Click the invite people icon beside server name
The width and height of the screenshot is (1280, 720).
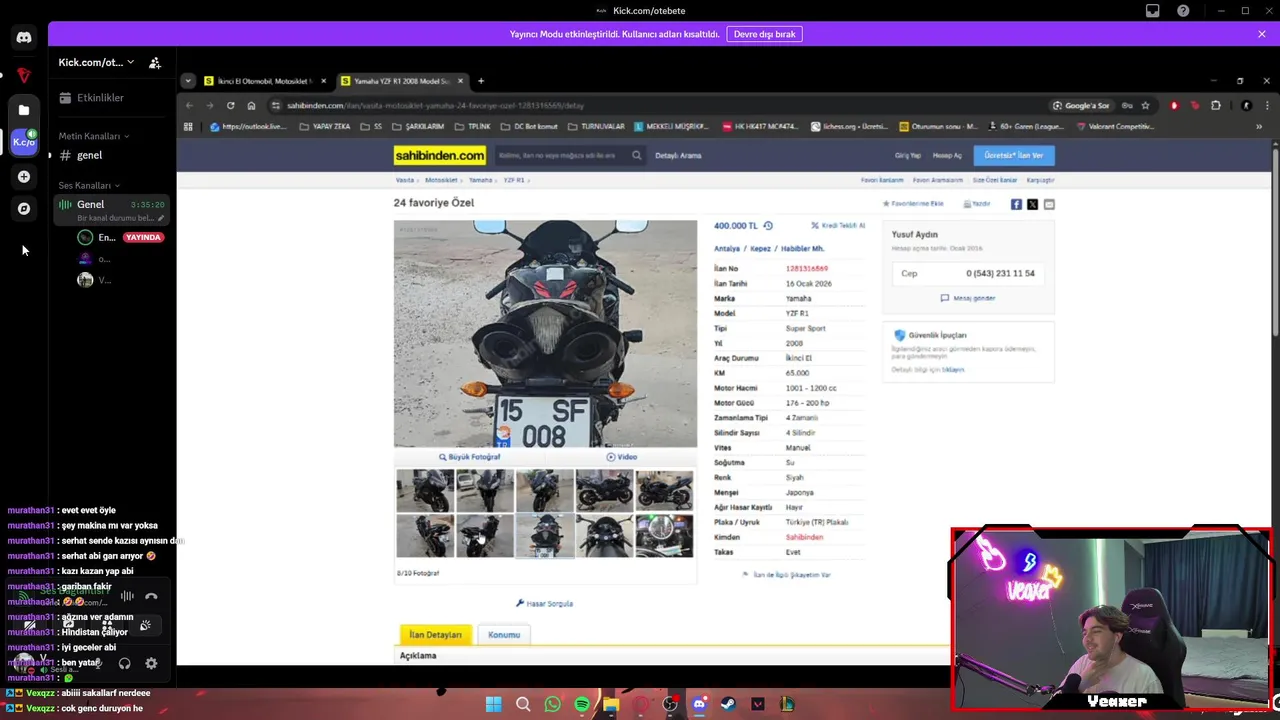pyautogui.click(x=155, y=63)
